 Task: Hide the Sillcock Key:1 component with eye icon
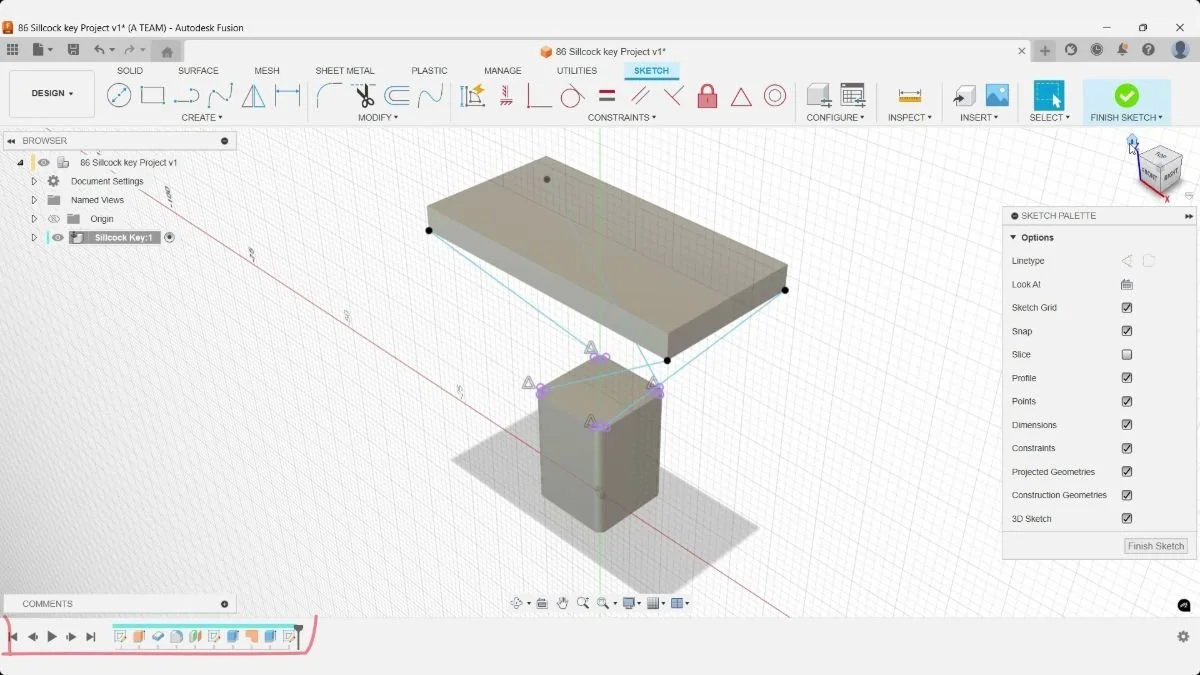(x=58, y=238)
